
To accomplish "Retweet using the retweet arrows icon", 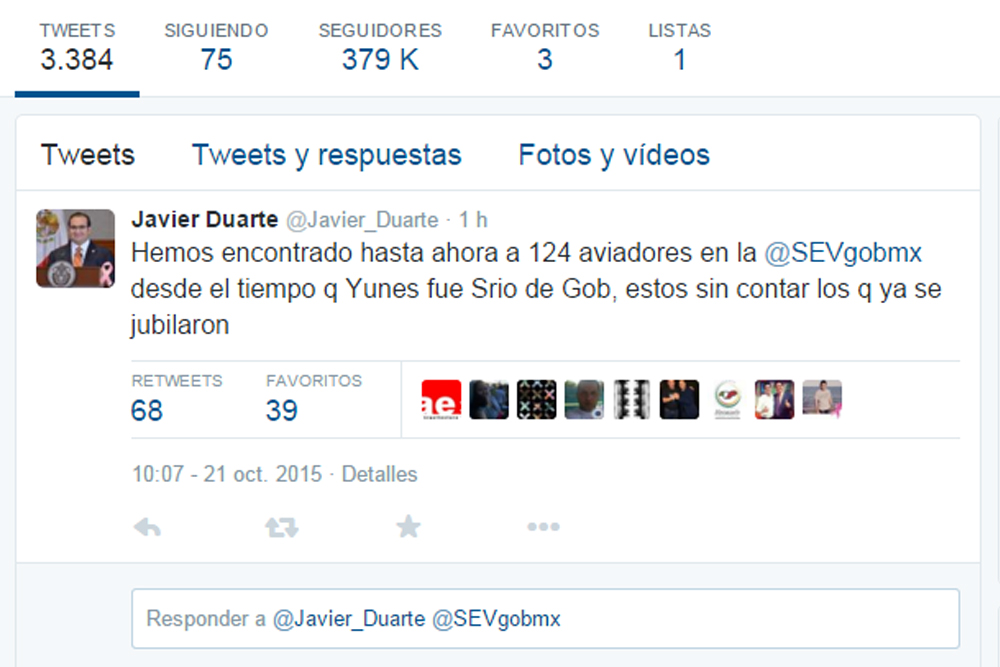I will click(282, 527).
